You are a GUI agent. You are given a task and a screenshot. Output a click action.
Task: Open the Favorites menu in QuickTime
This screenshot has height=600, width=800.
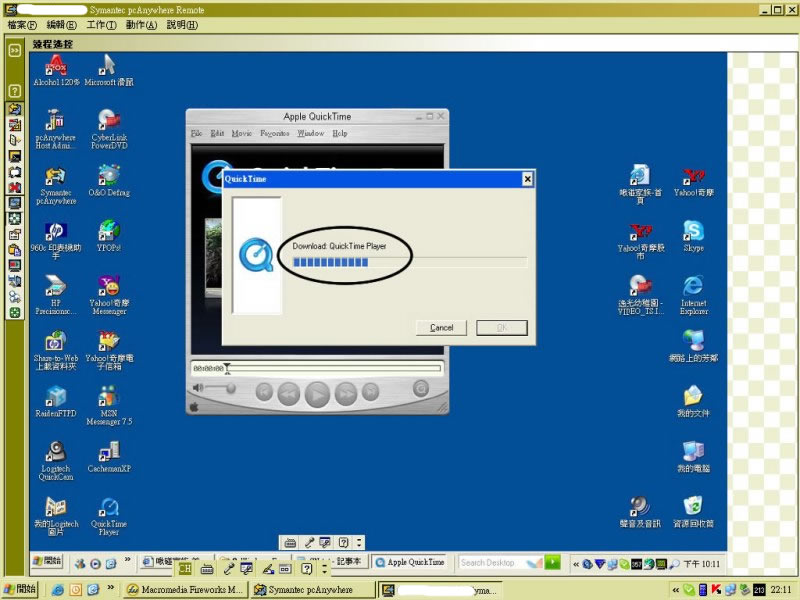point(274,133)
